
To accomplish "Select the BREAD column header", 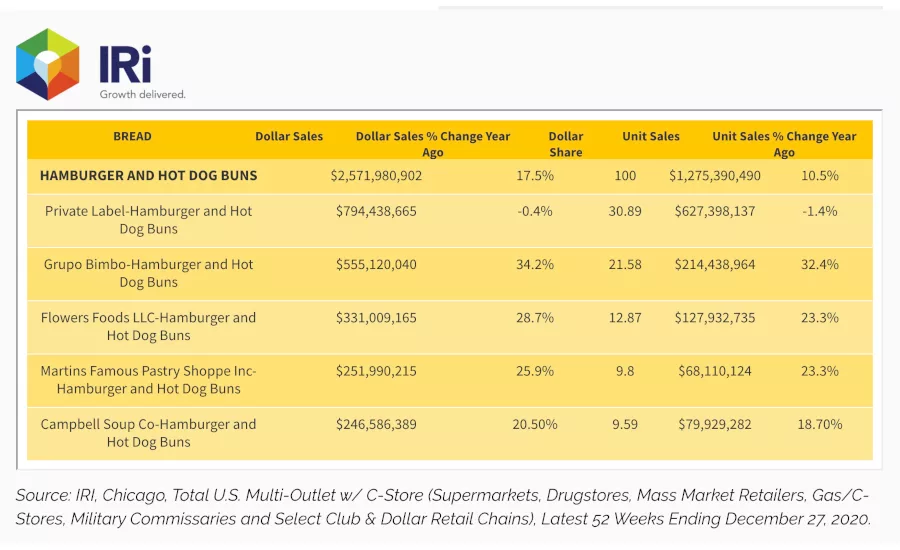I will point(132,137).
